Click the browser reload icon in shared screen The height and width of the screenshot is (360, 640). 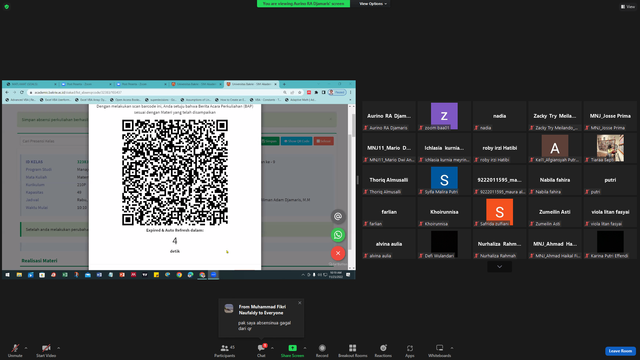(x=22, y=93)
